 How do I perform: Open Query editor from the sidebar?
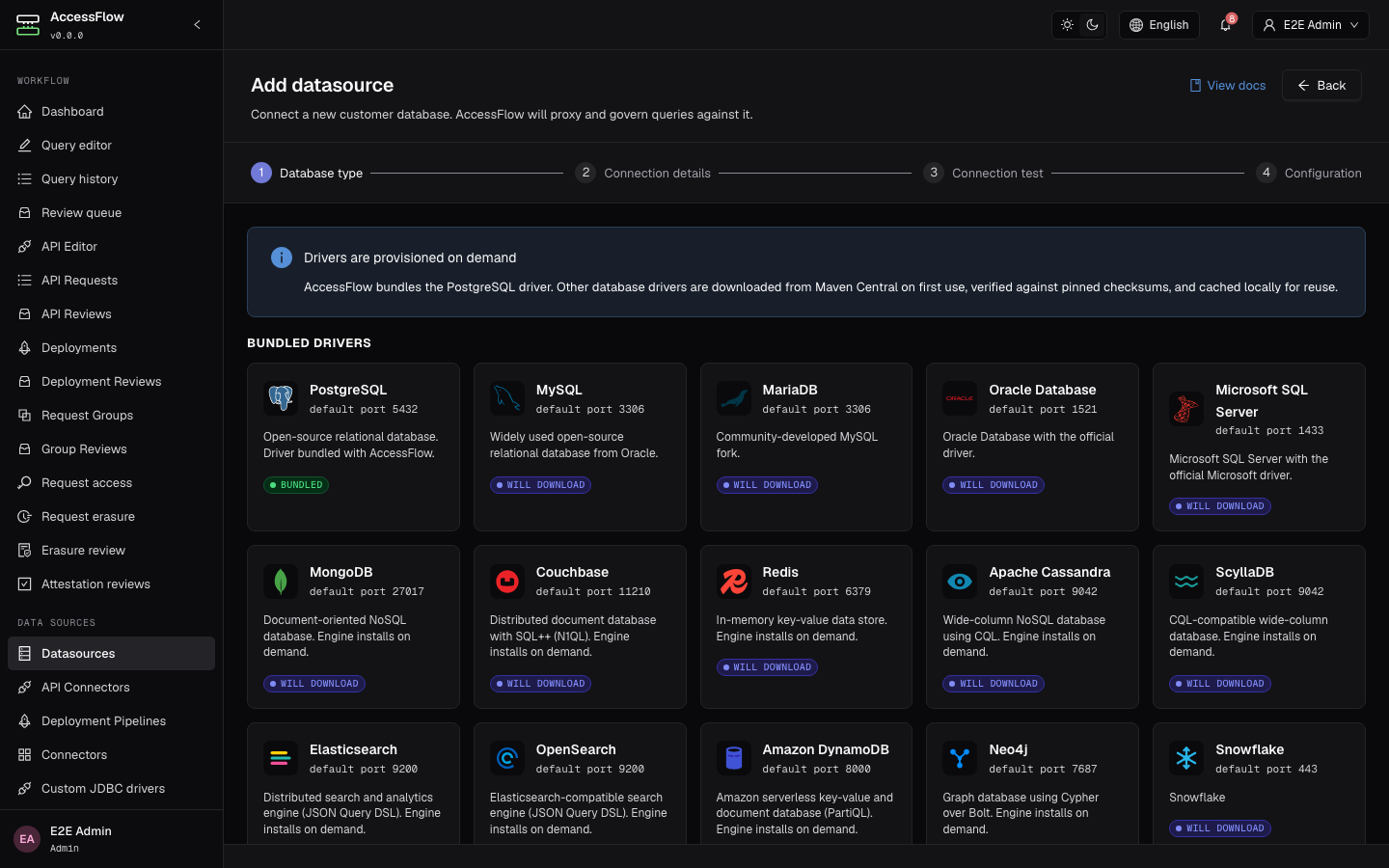pos(111,146)
